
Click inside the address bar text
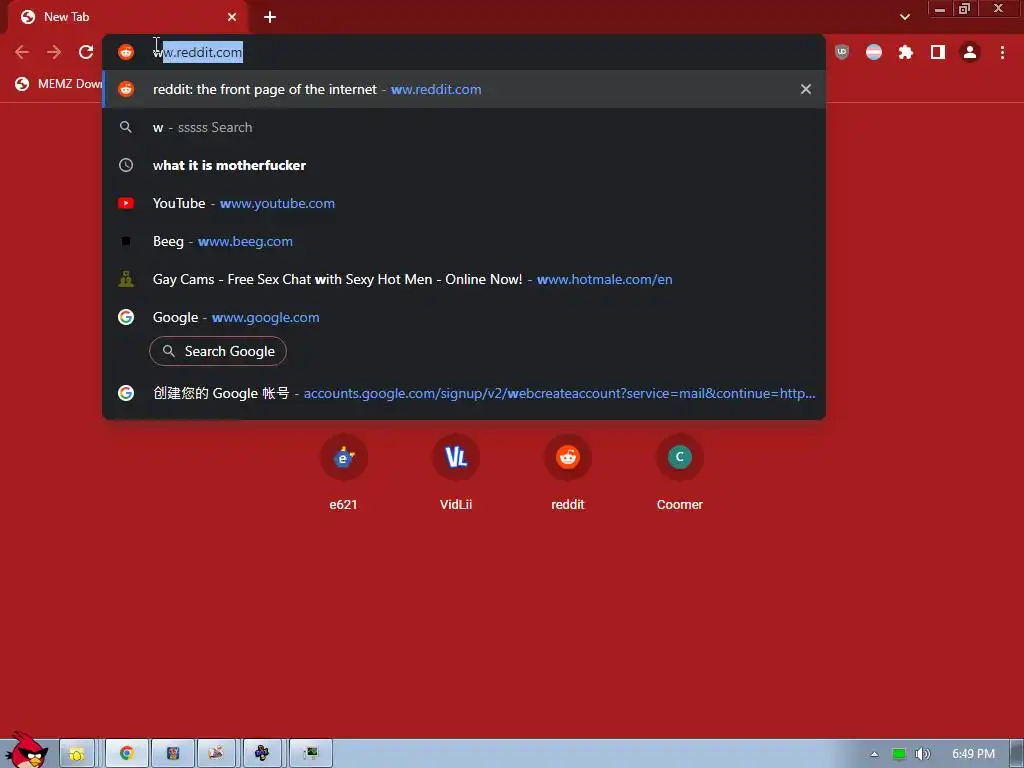point(198,52)
